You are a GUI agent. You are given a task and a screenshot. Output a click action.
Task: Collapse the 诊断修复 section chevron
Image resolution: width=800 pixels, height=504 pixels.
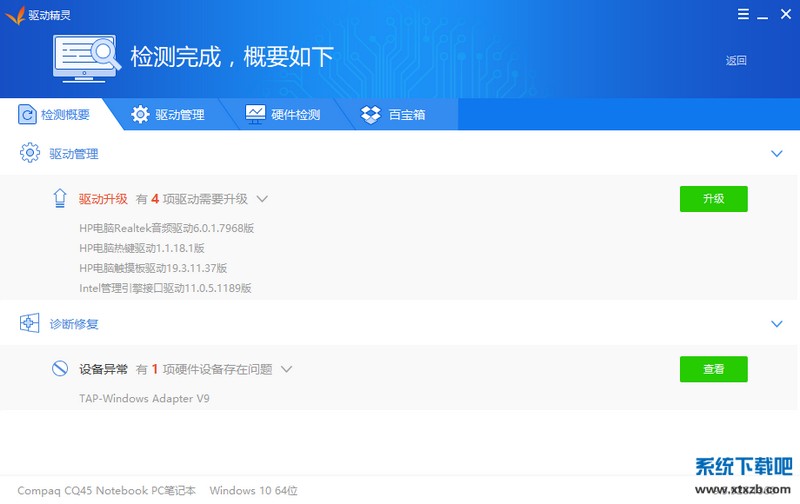(776, 324)
